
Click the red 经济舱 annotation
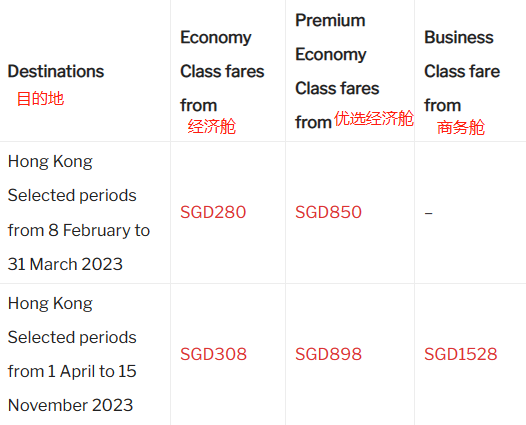(x=212, y=127)
